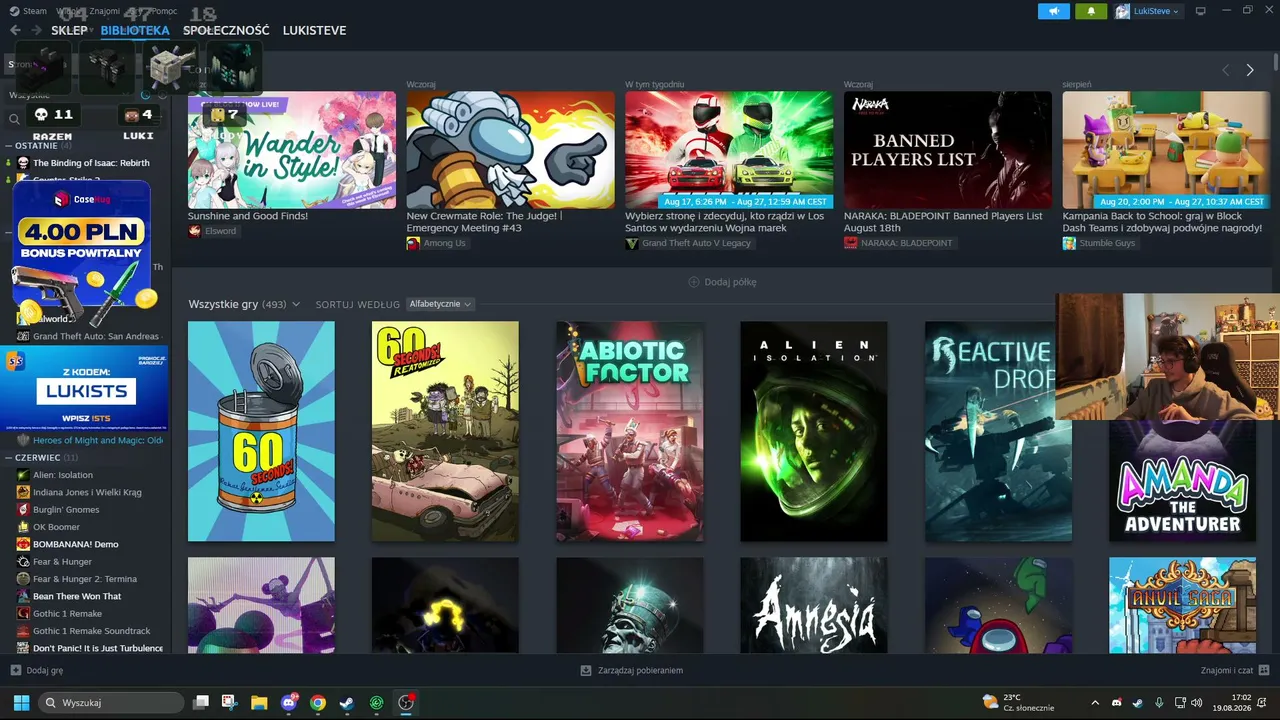Open Znajomi i czat friends panel
1280x720 pixels.
[1235, 670]
